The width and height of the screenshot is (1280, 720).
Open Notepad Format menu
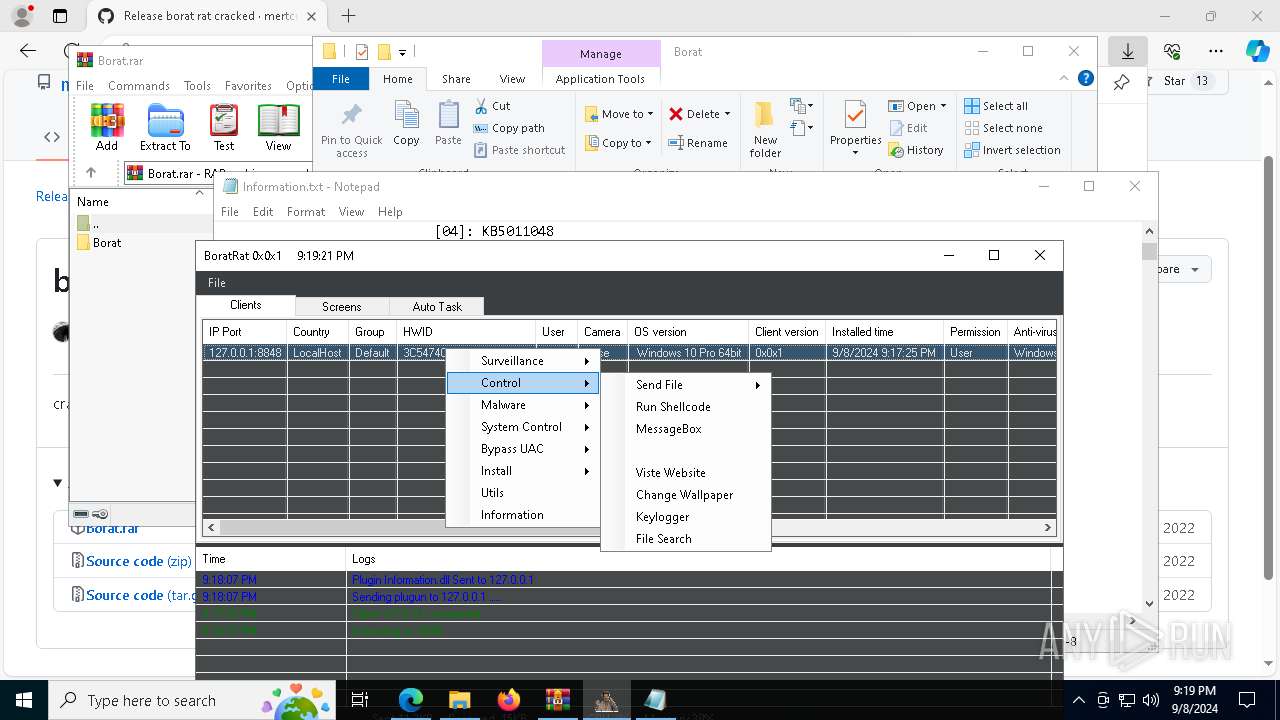click(x=306, y=212)
